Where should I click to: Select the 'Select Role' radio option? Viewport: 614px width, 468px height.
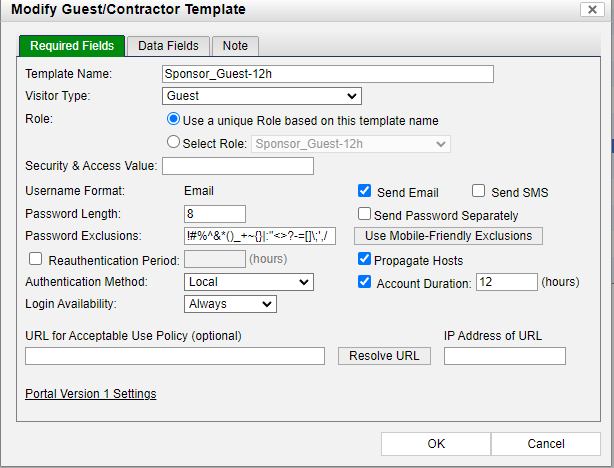(x=173, y=143)
